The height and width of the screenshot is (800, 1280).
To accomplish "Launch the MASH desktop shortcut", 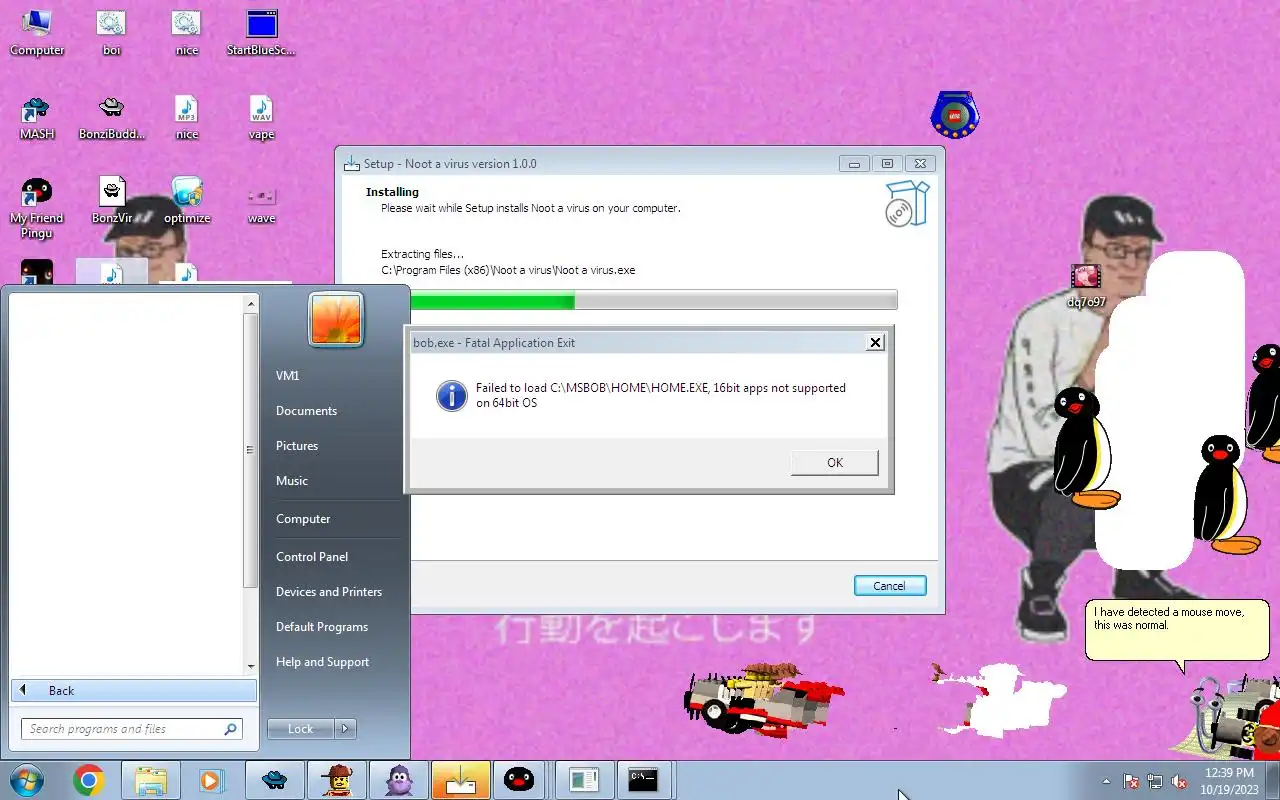I will point(37,117).
